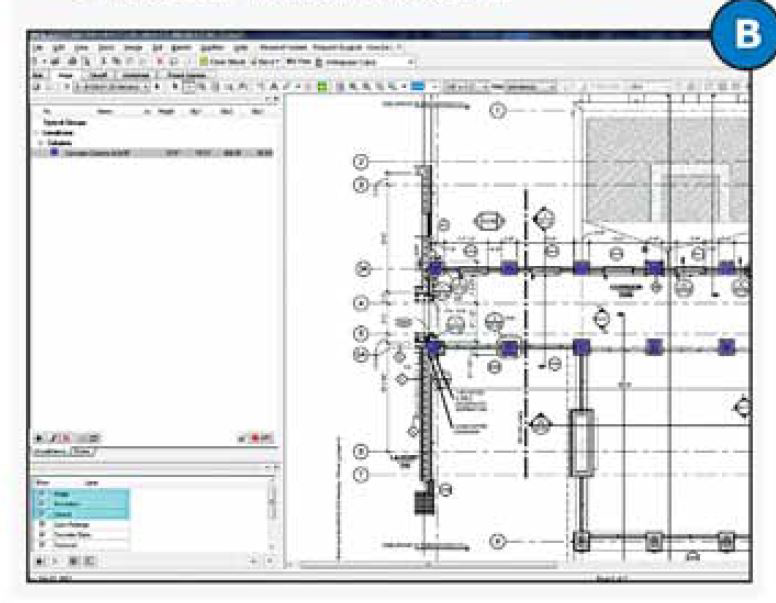Open the Edit menu in the menu bar
Screen dimensions: 776x603
[x=59, y=48]
